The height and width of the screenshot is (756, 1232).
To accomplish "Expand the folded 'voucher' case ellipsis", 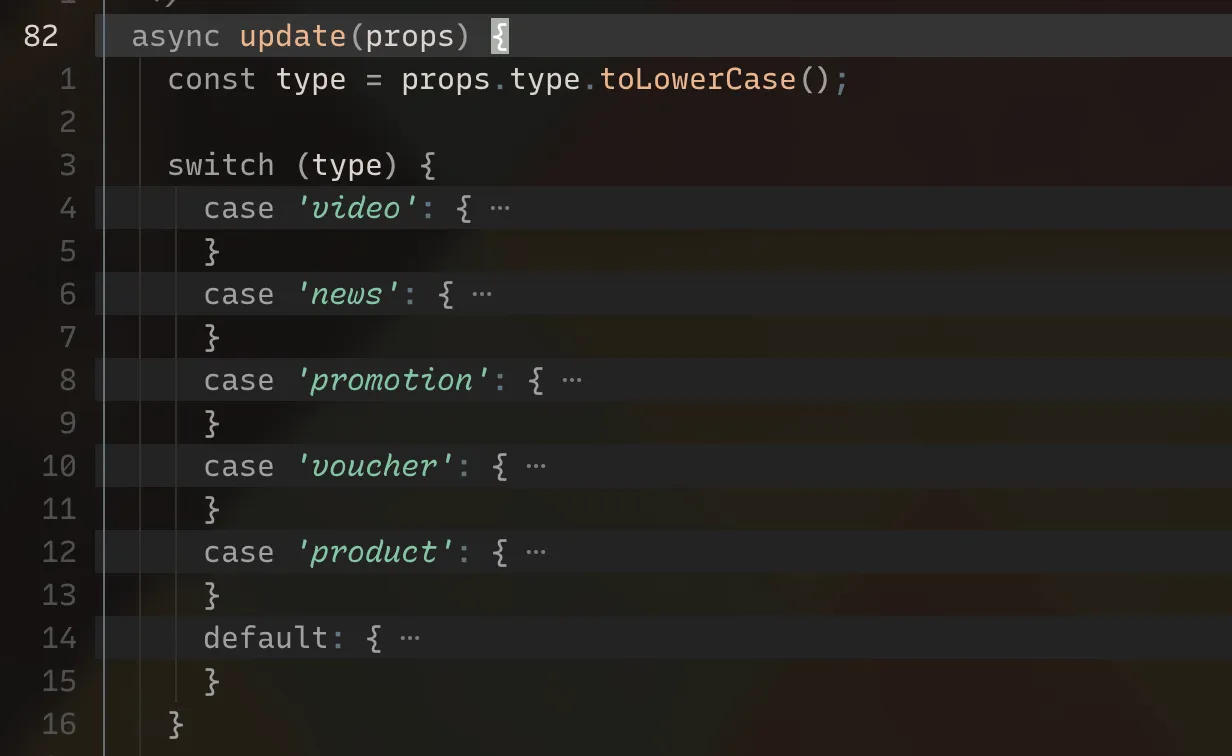I will pyautogui.click(x=536, y=467).
